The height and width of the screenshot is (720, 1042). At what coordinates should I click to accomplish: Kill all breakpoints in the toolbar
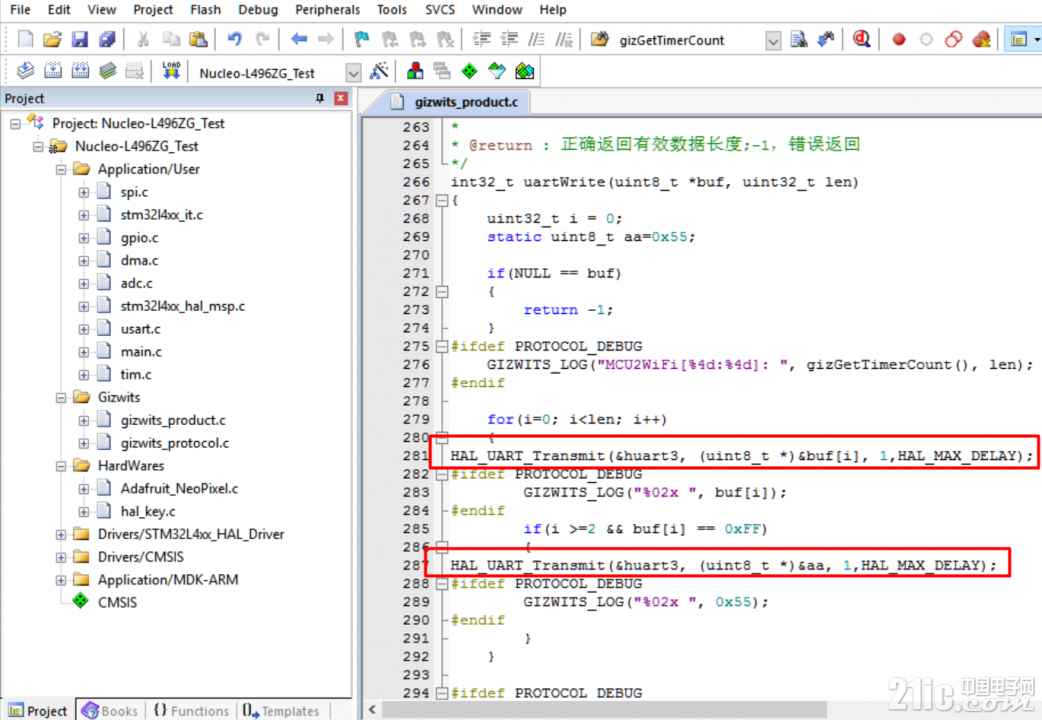coord(982,39)
